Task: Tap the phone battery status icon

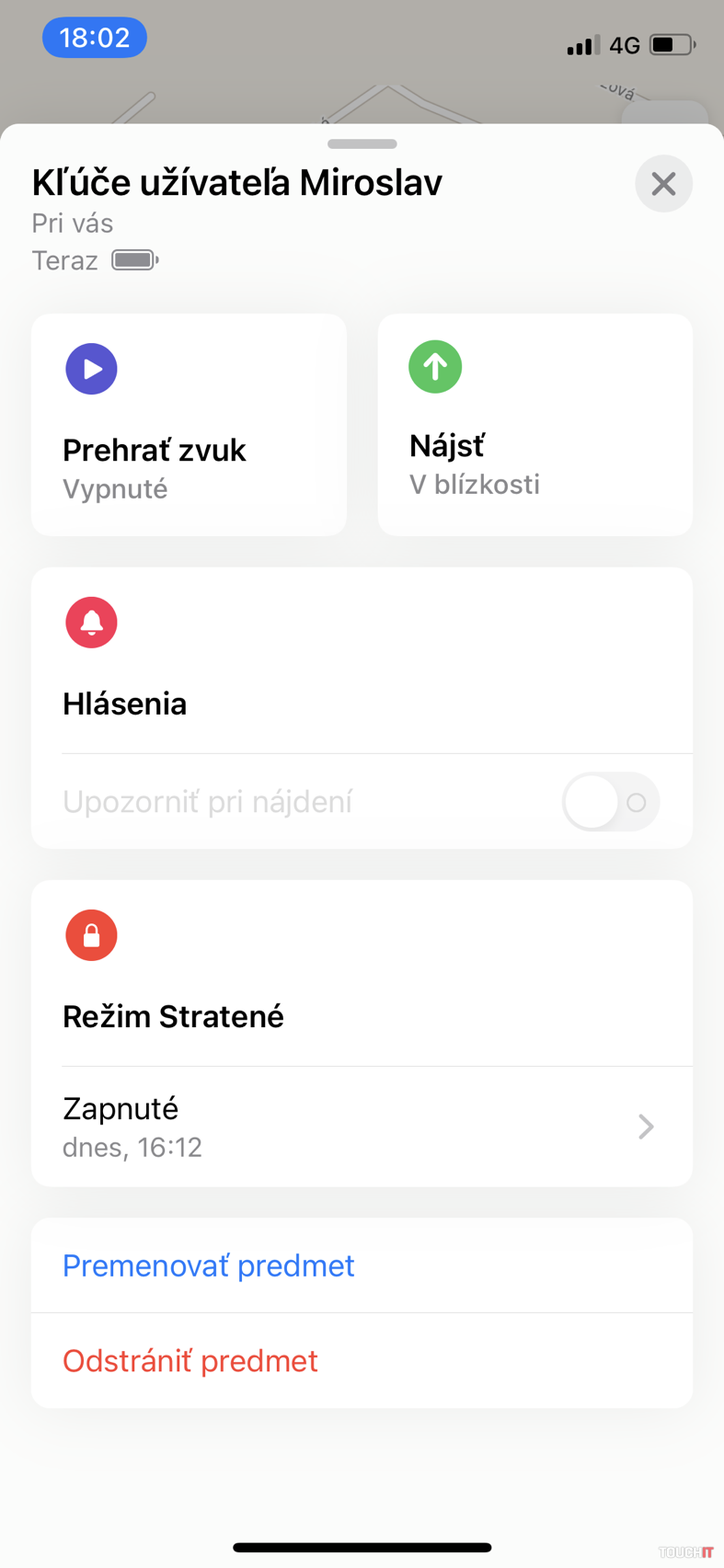Action: pos(672,44)
